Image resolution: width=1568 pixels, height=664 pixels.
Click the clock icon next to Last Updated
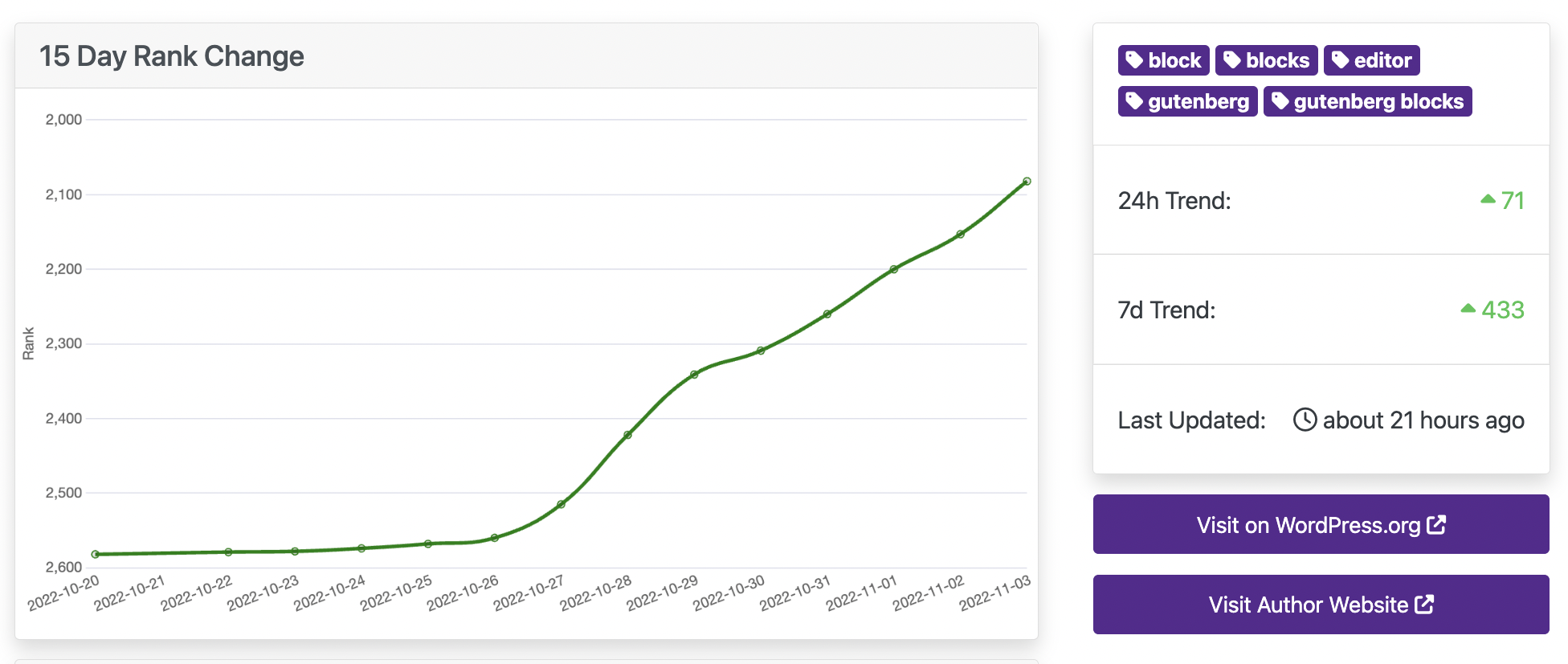coord(1305,420)
